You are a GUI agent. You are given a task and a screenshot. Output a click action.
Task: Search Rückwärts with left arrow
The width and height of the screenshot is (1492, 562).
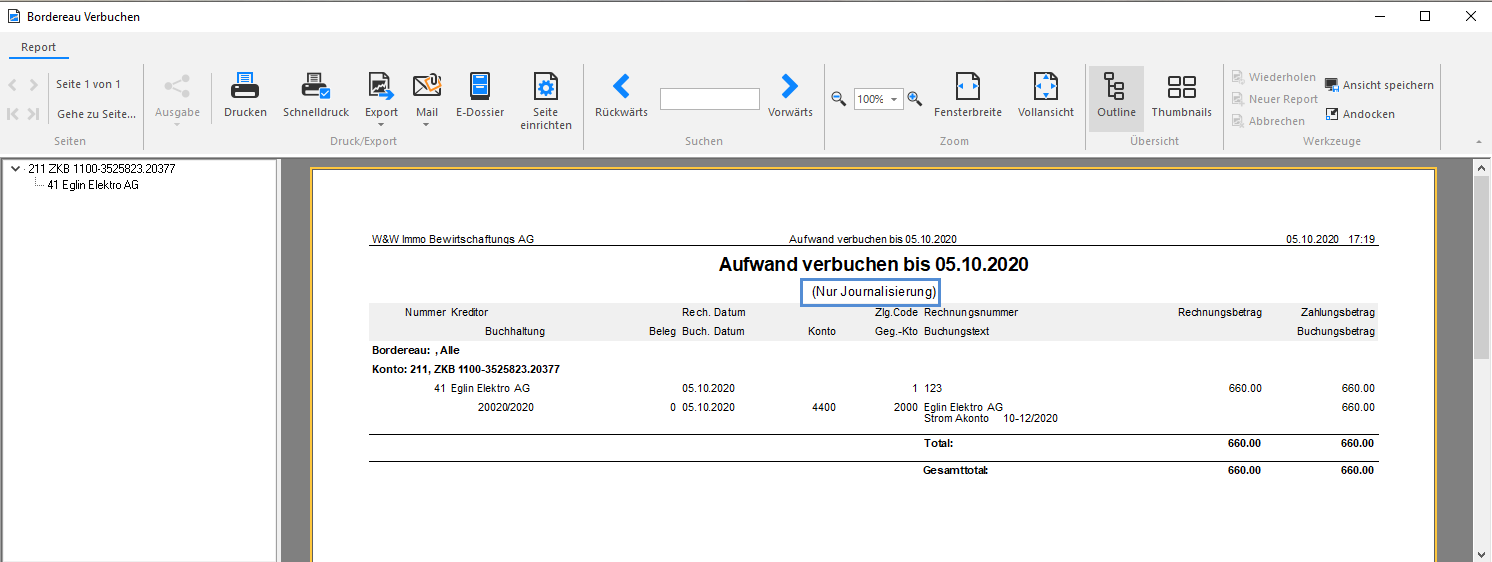[621, 85]
